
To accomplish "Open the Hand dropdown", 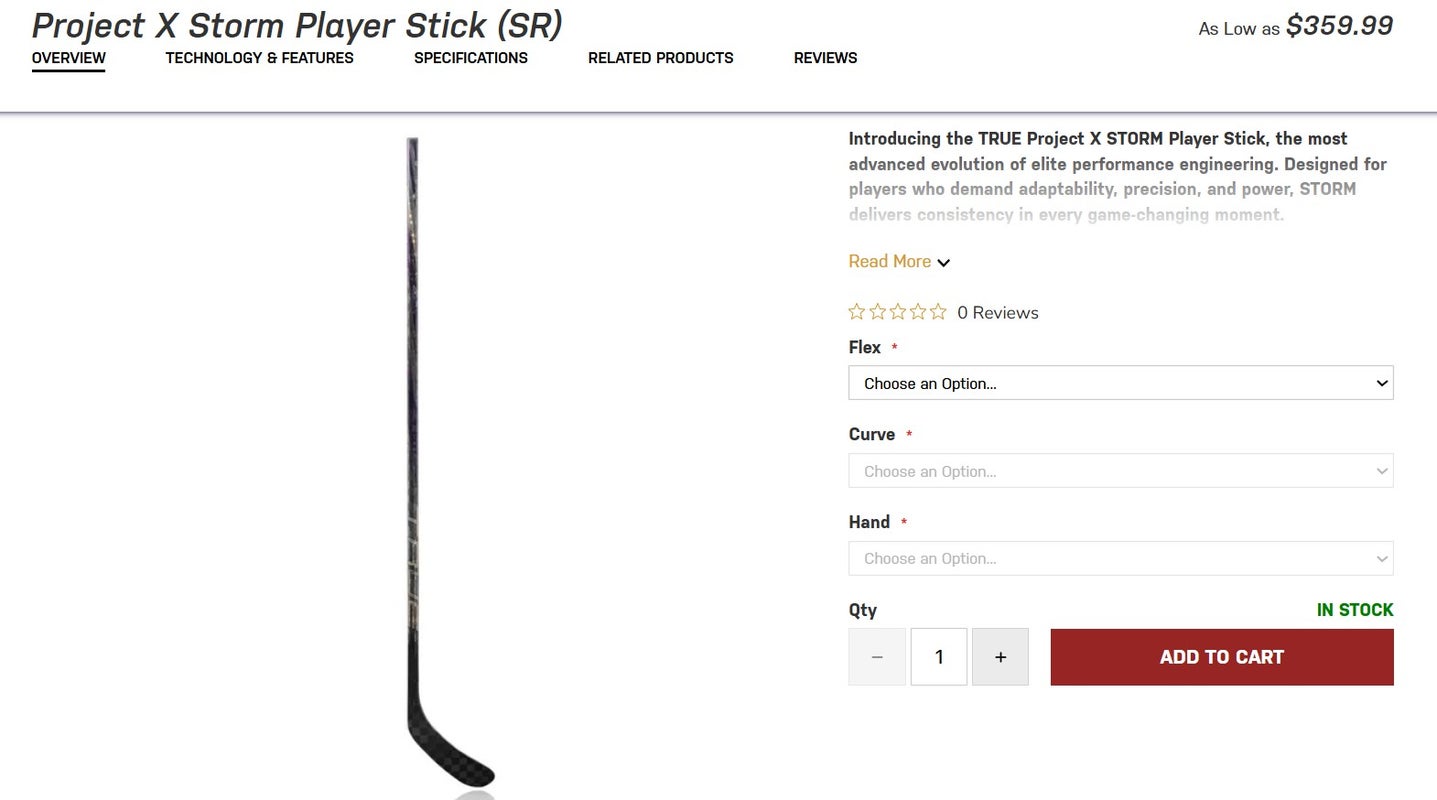I will [x=1120, y=559].
